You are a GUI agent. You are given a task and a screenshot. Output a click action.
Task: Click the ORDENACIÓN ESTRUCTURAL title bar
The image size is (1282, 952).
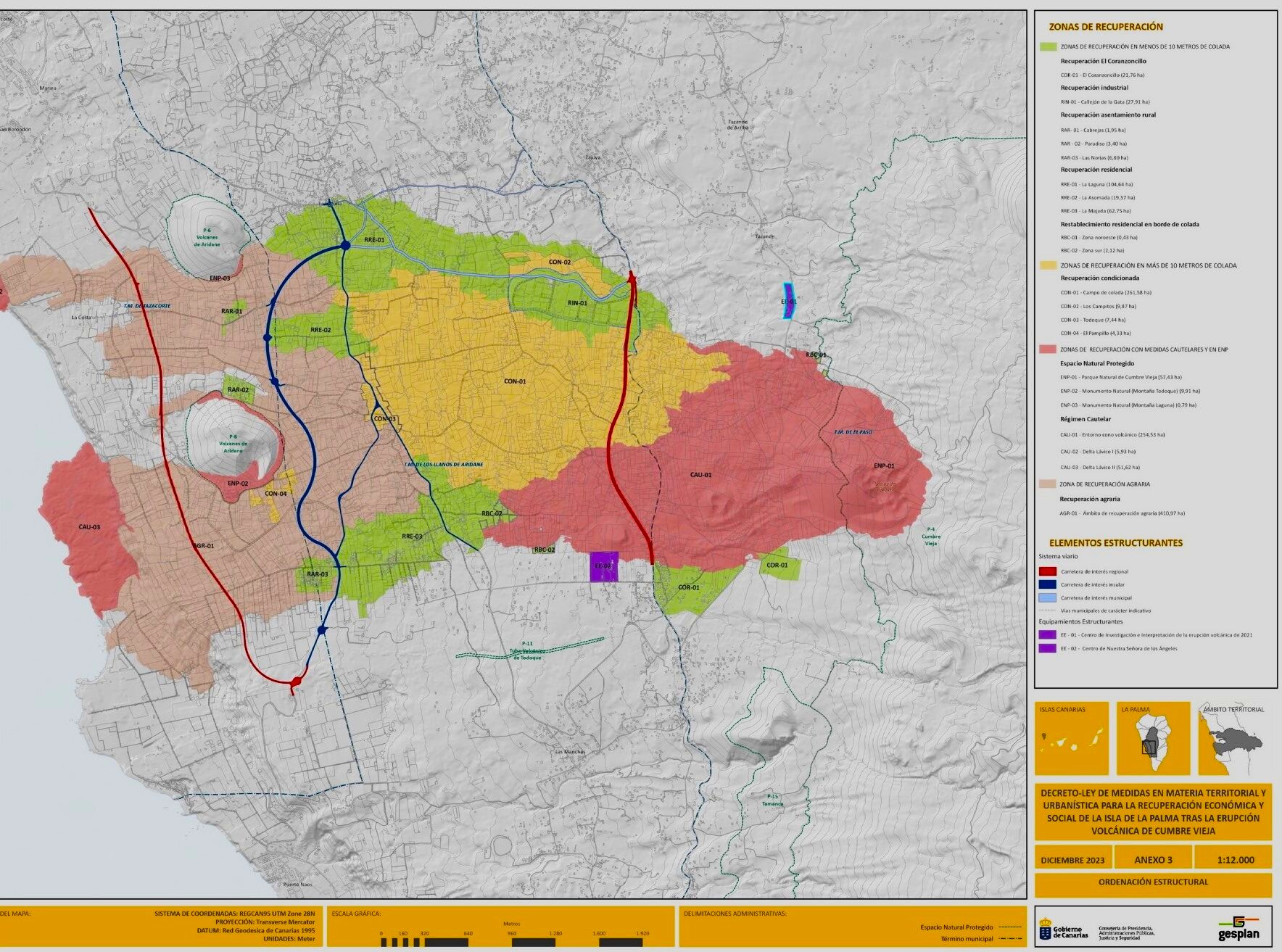1153,882
